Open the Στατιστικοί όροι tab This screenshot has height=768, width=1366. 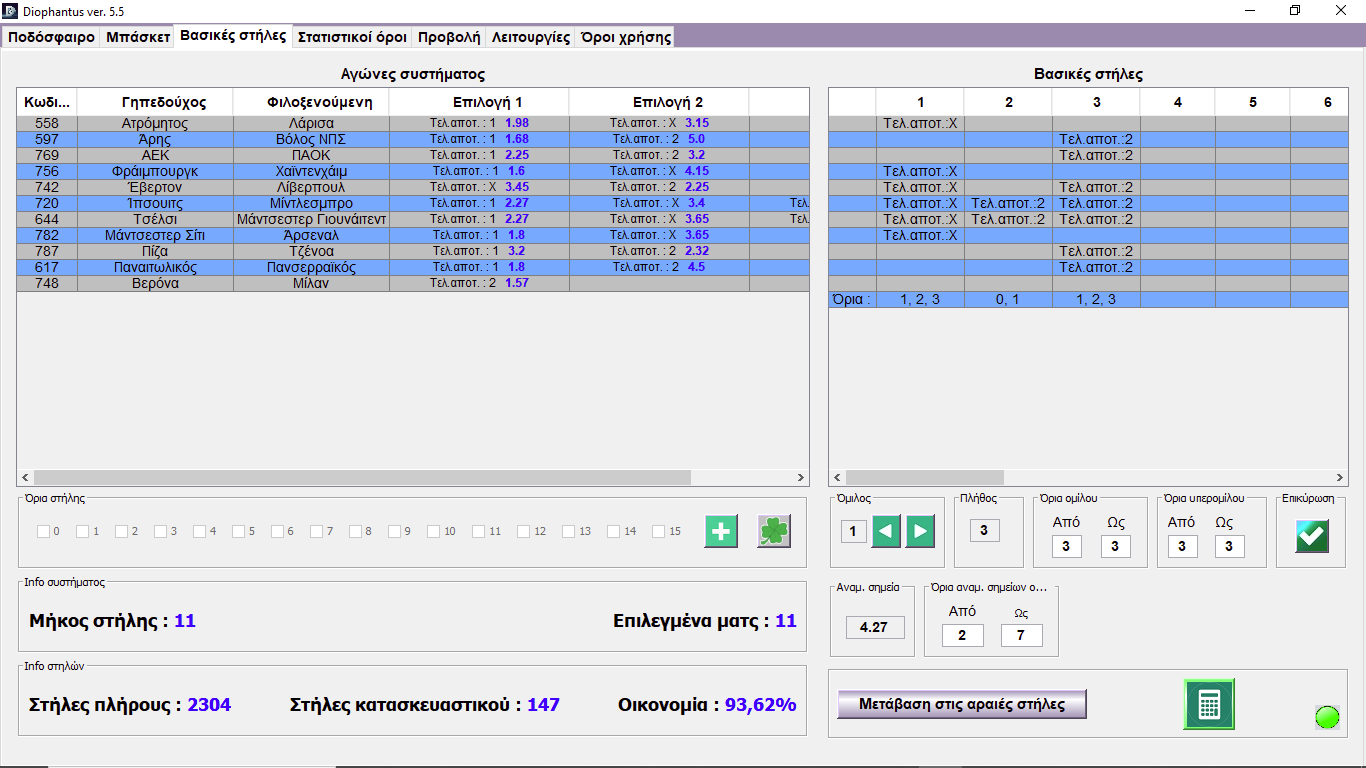[352, 37]
